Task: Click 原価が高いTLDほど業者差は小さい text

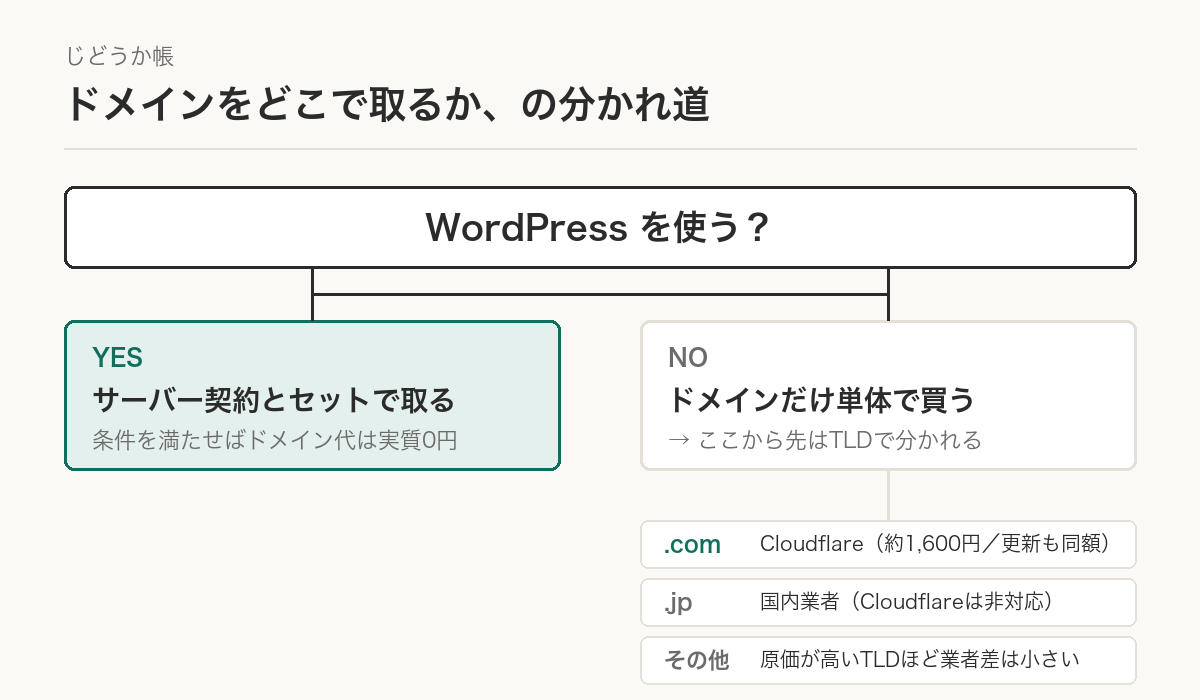Action: 920,660
